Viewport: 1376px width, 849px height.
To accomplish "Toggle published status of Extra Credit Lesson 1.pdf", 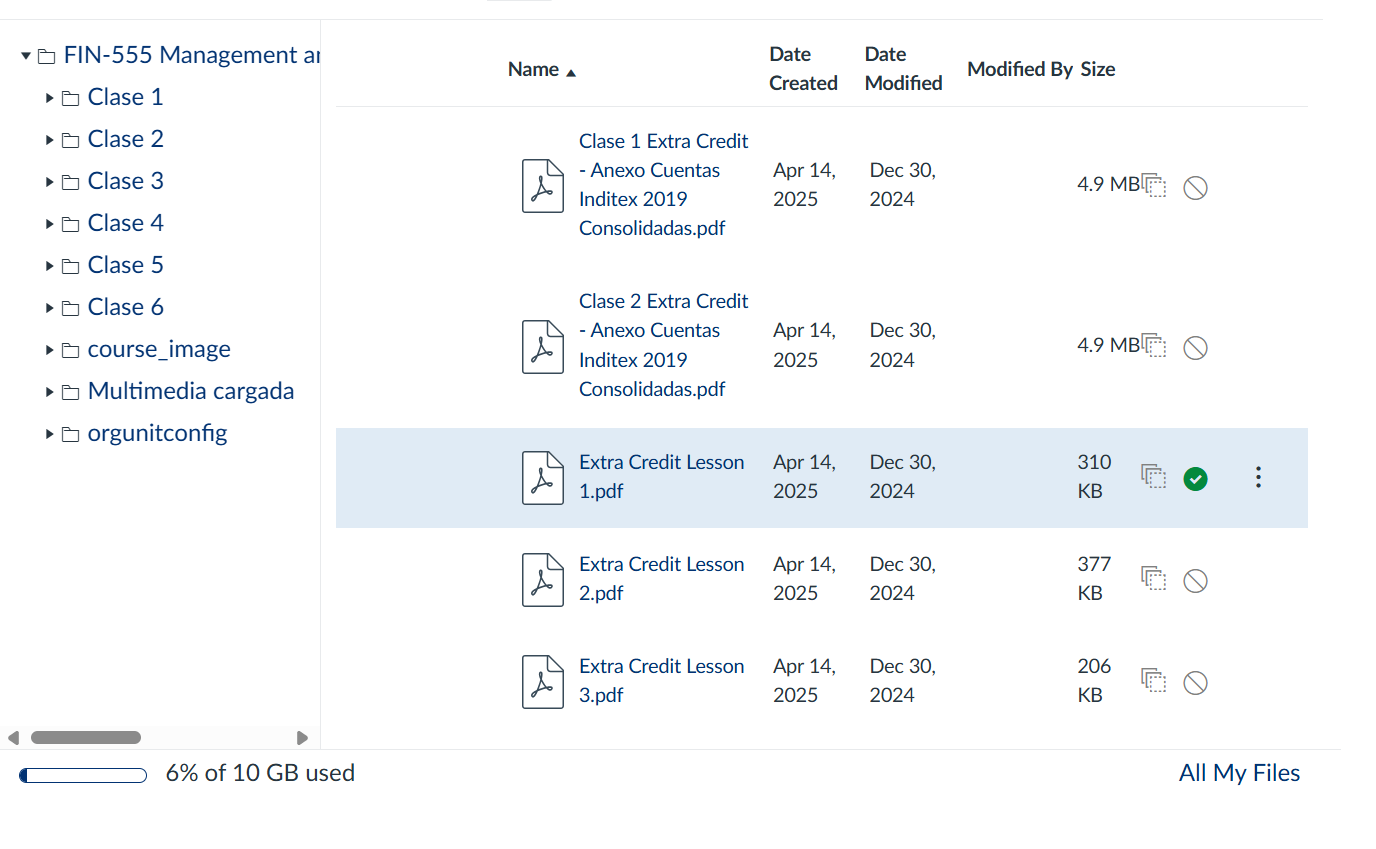I will click(x=1195, y=479).
